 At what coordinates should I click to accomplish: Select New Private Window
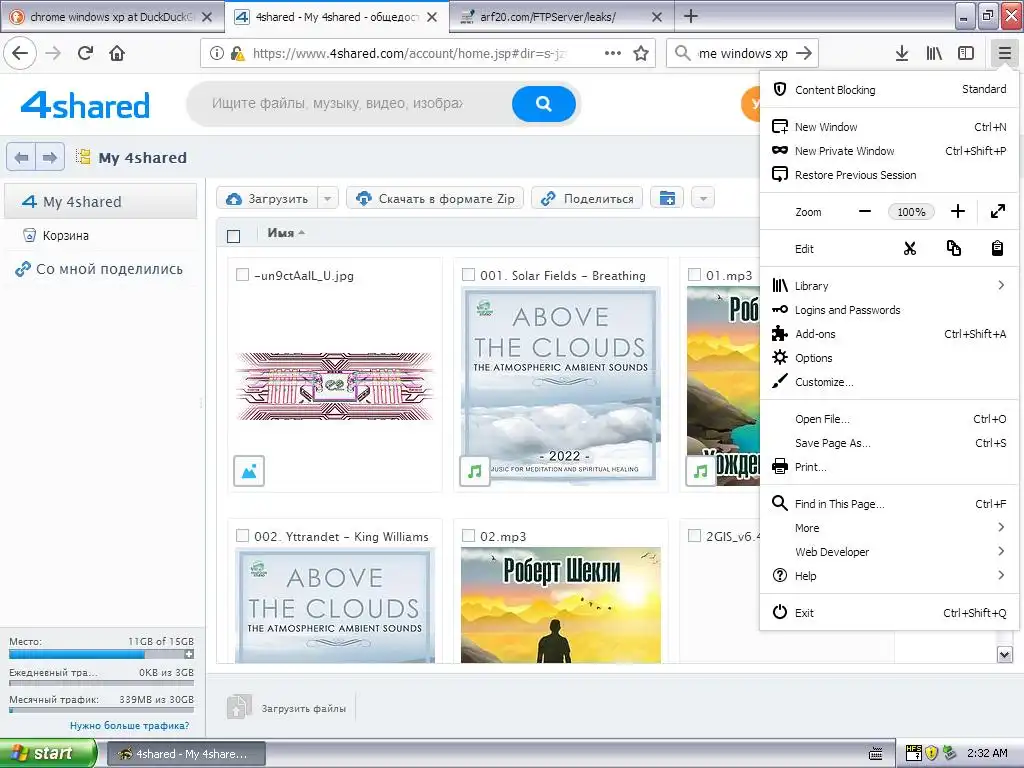pos(889,151)
